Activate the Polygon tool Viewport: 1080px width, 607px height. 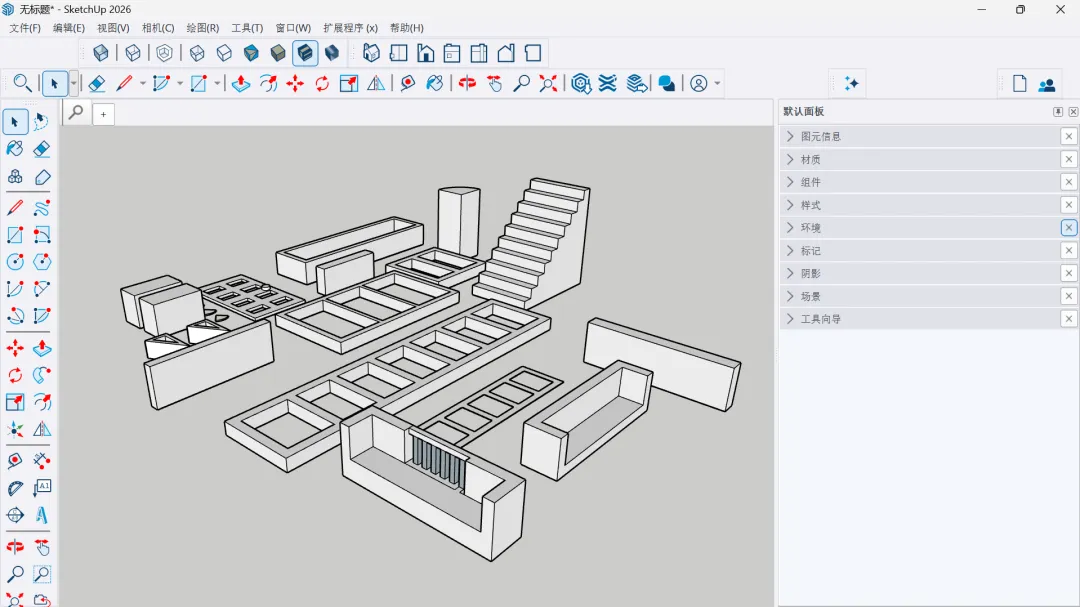pyautogui.click(x=41, y=262)
